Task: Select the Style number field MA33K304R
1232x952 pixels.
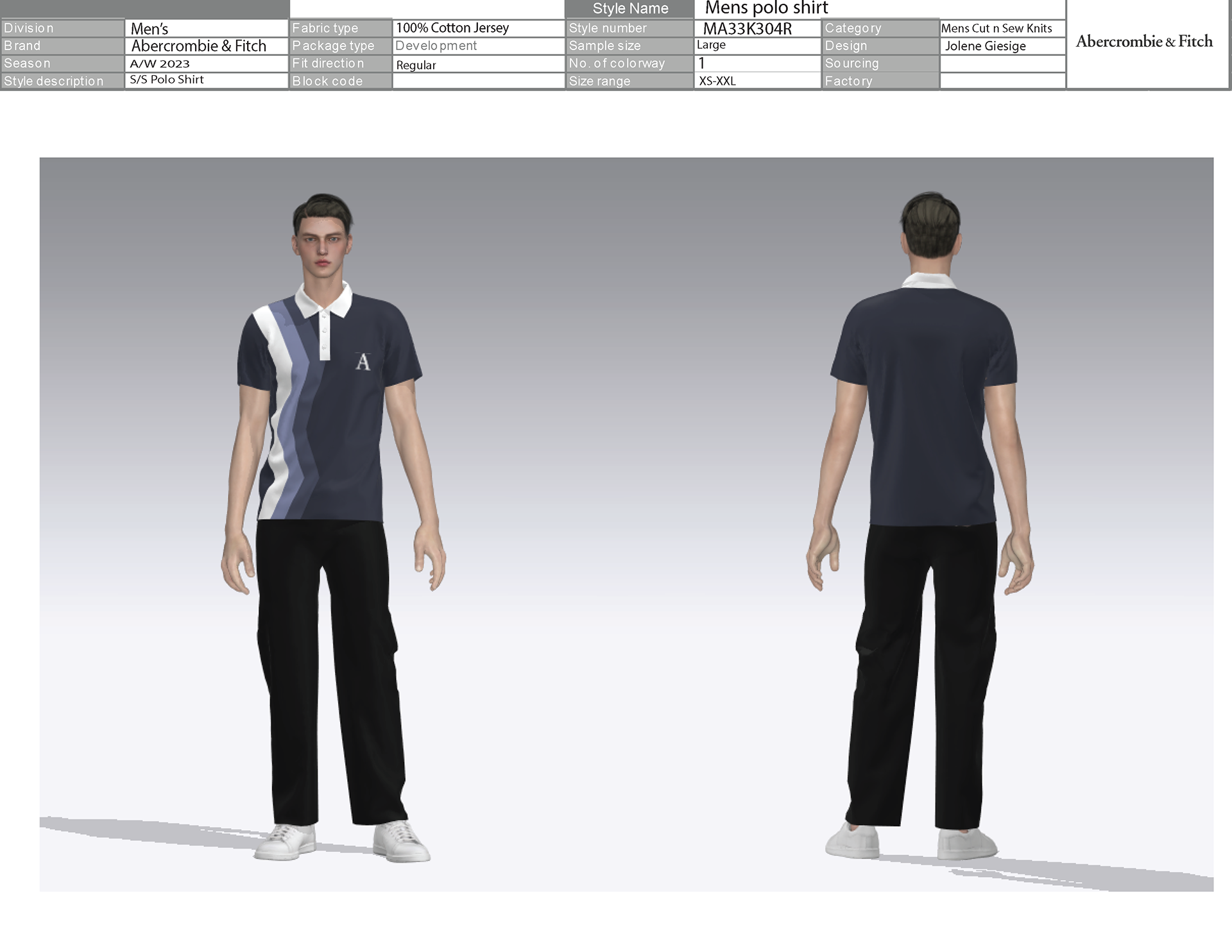Action: click(748, 29)
